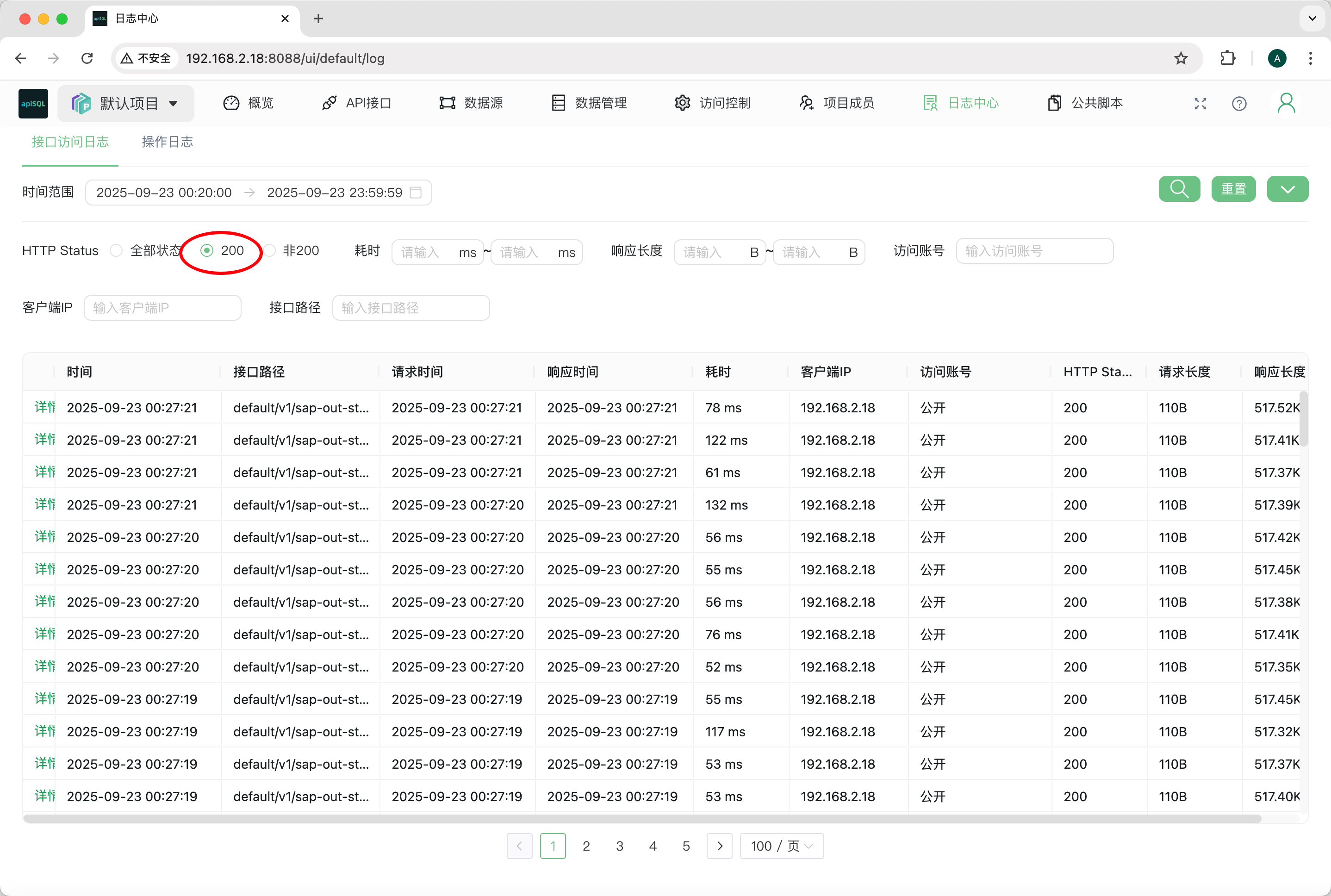
Task: Go to page 3 in pagination
Action: pyautogui.click(x=619, y=846)
